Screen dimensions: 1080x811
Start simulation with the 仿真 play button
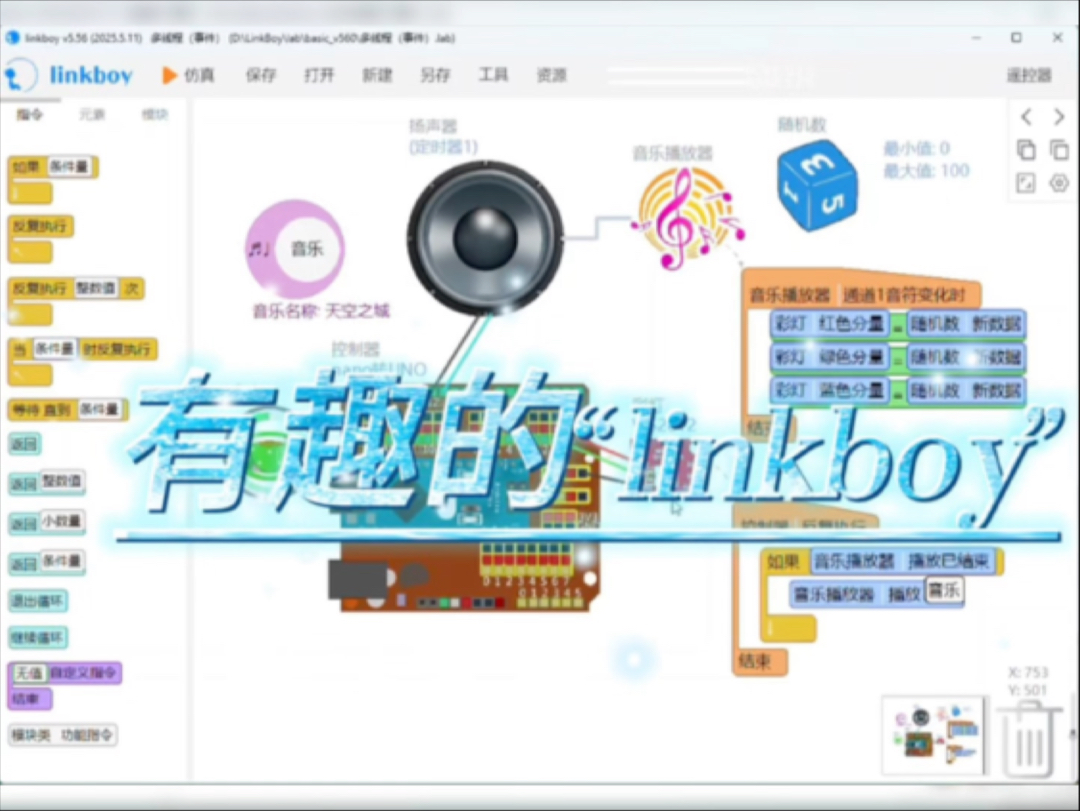tap(189, 74)
